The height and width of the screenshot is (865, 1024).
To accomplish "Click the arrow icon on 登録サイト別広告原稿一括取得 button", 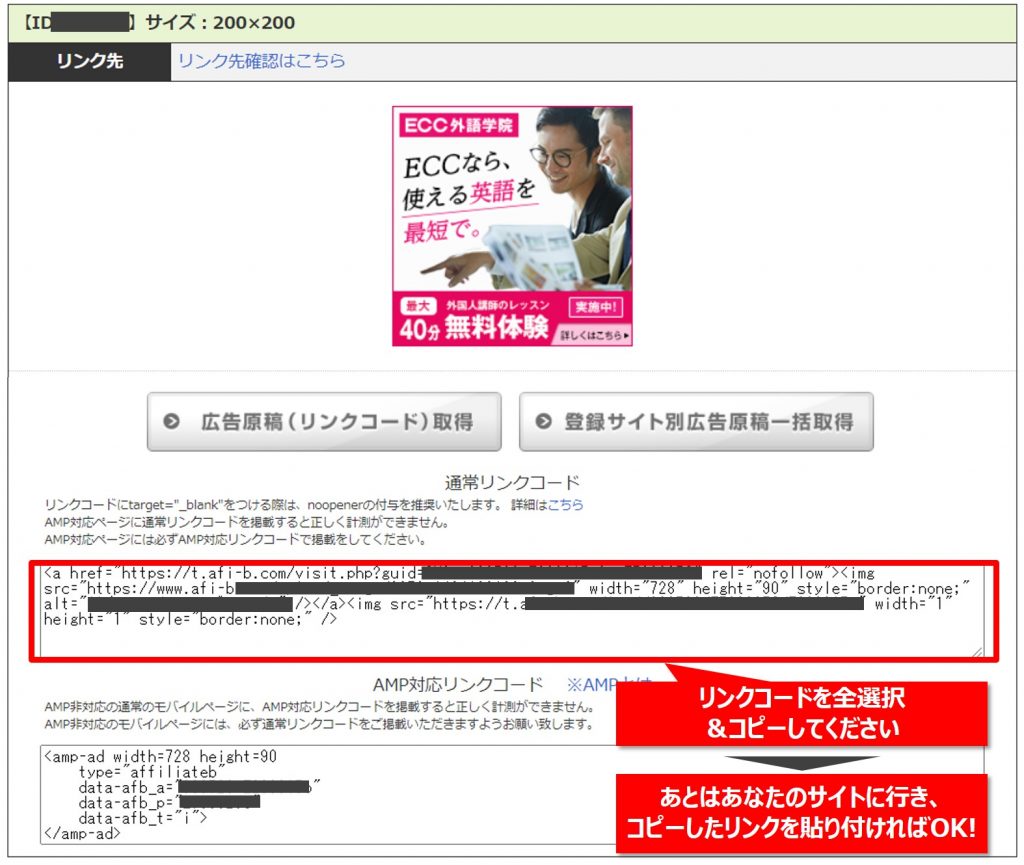I will point(543,422).
